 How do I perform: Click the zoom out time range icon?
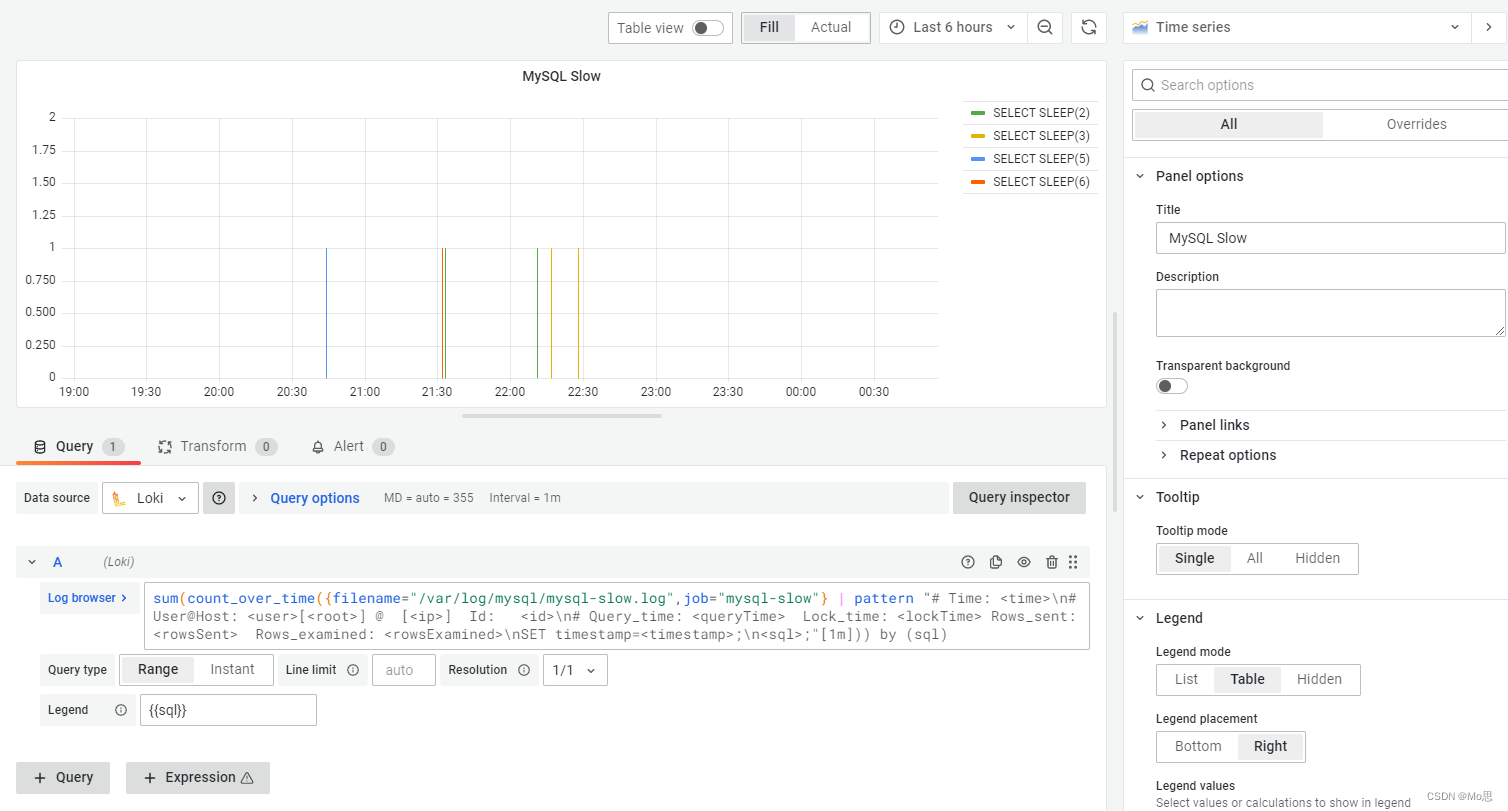[x=1044, y=28]
